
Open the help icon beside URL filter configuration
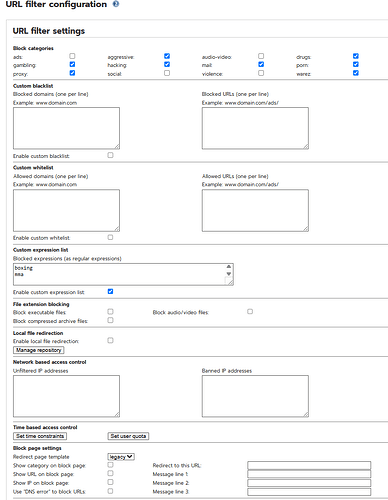point(116,4)
